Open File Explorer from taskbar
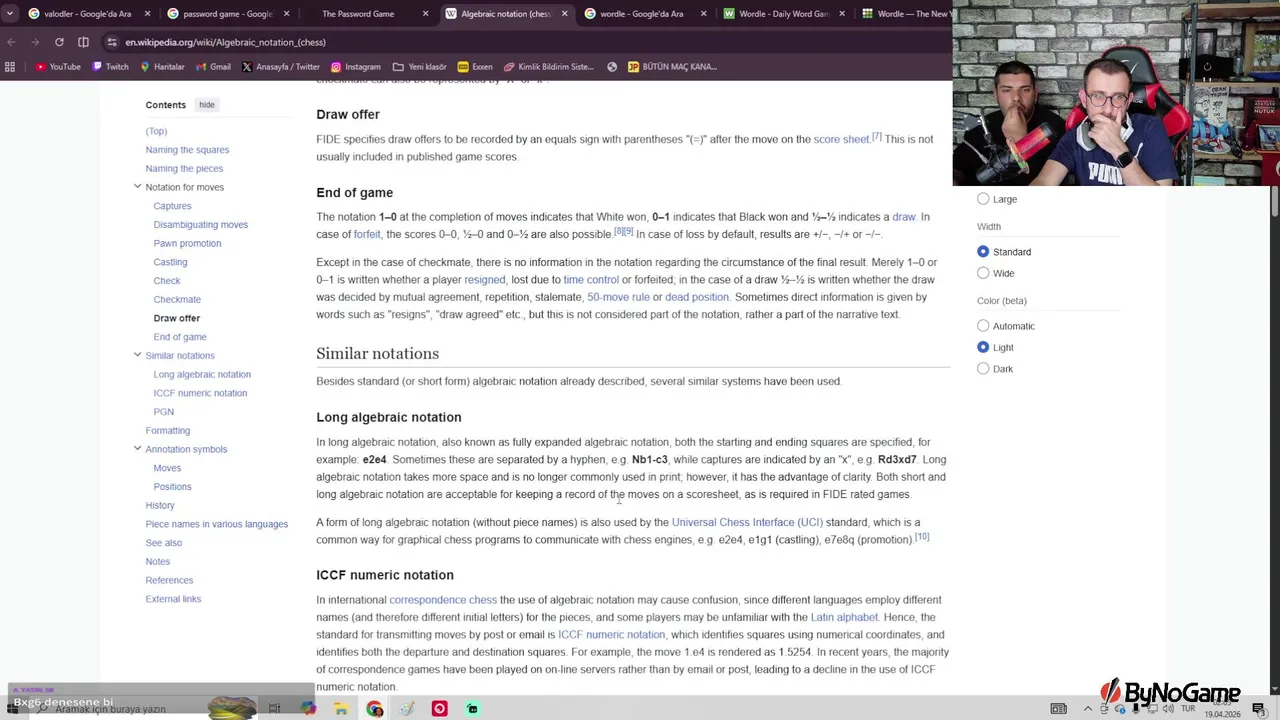 pyautogui.click(x=341, y=708)
